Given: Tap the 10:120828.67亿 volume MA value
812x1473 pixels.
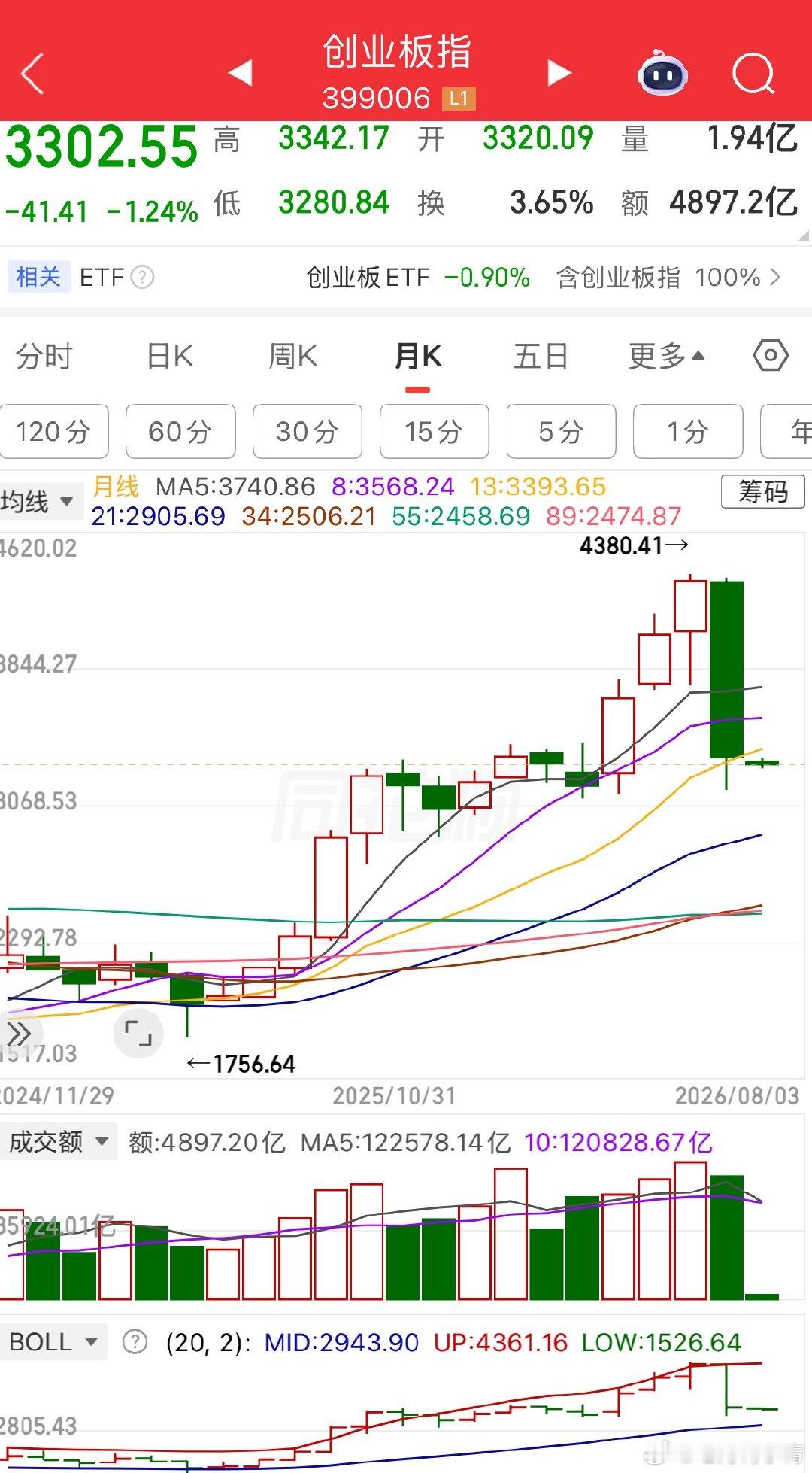Looking at the screenshot, I should point(618,1143).
